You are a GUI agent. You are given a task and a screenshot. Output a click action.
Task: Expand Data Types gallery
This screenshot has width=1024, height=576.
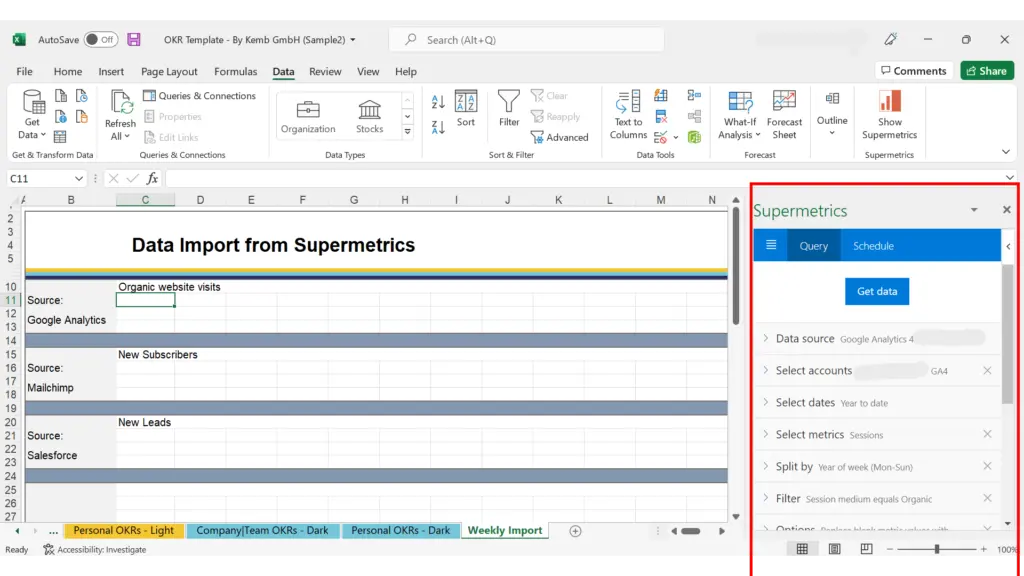click(x=407, y=132)
